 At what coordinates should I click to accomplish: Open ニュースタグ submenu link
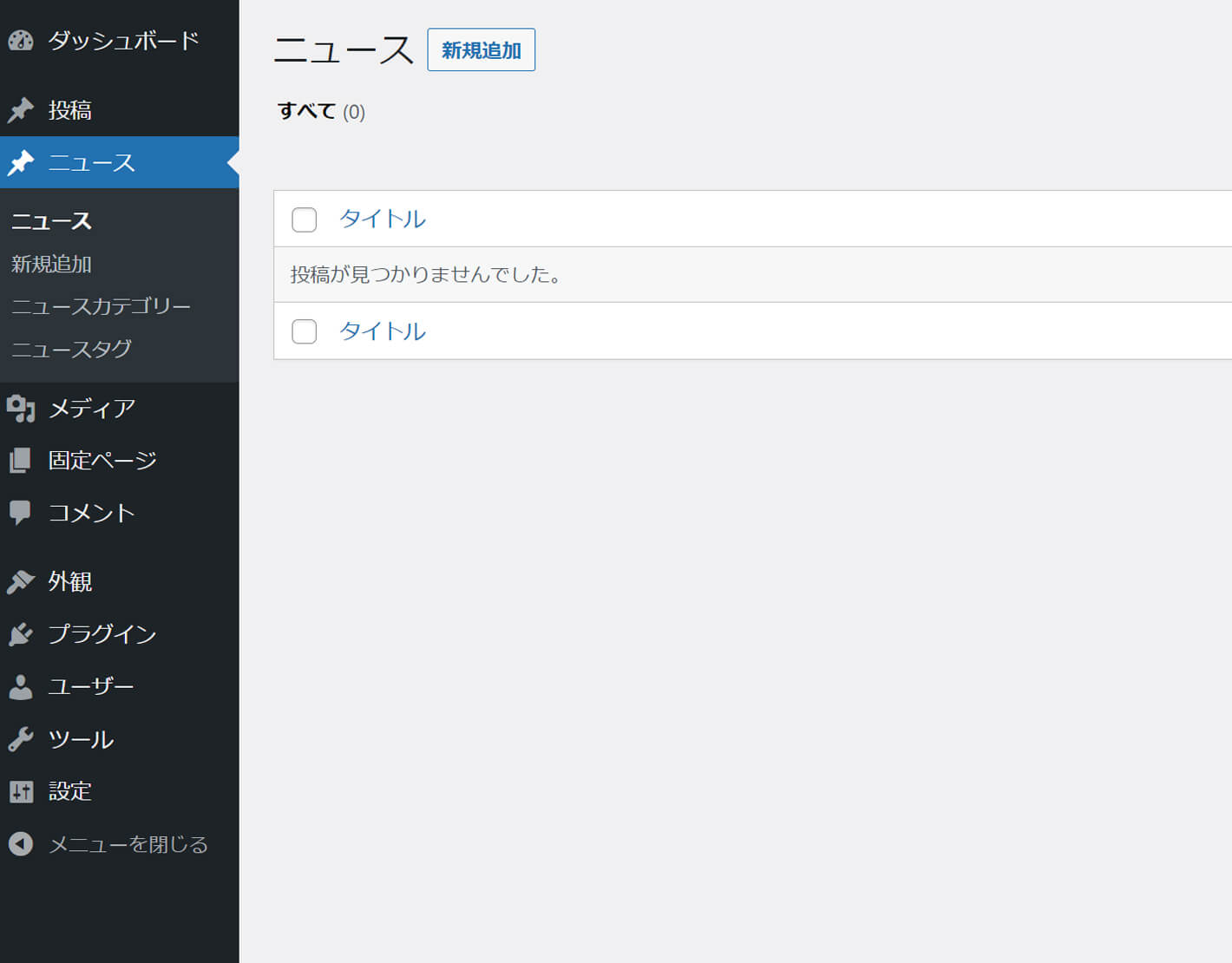click(71, 349)
